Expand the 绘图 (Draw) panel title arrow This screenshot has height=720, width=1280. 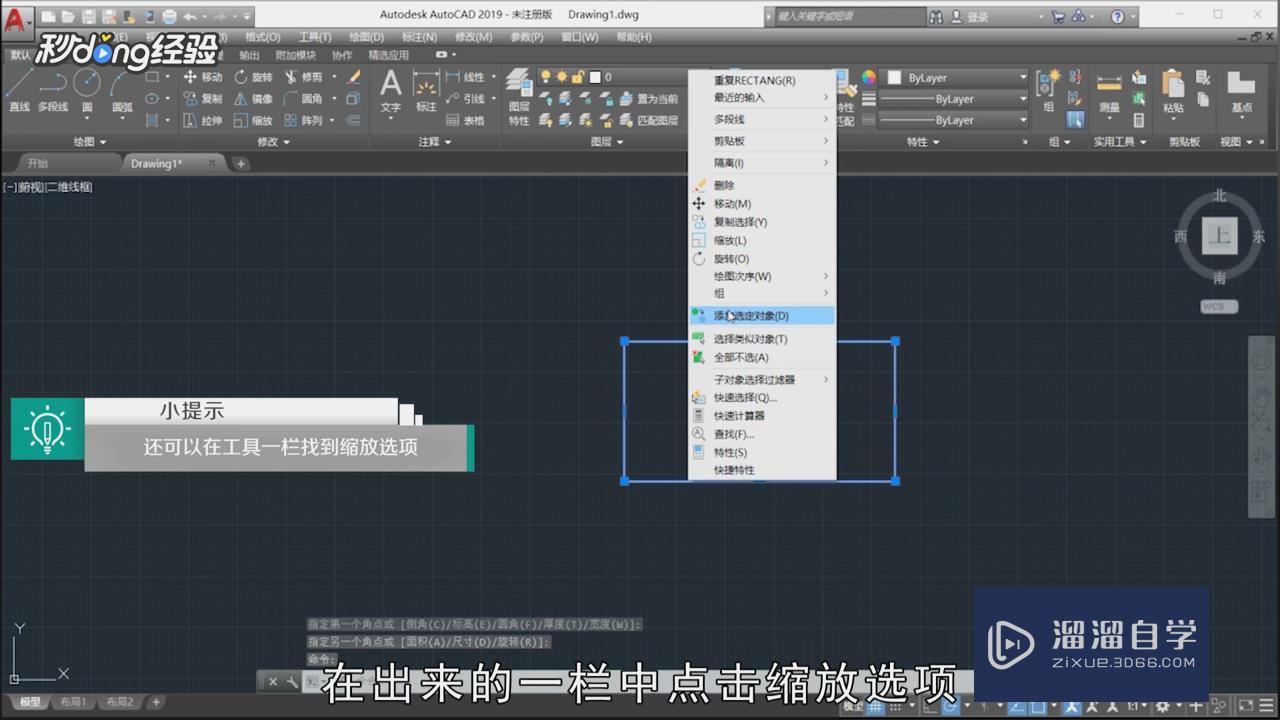click(102, 142)
